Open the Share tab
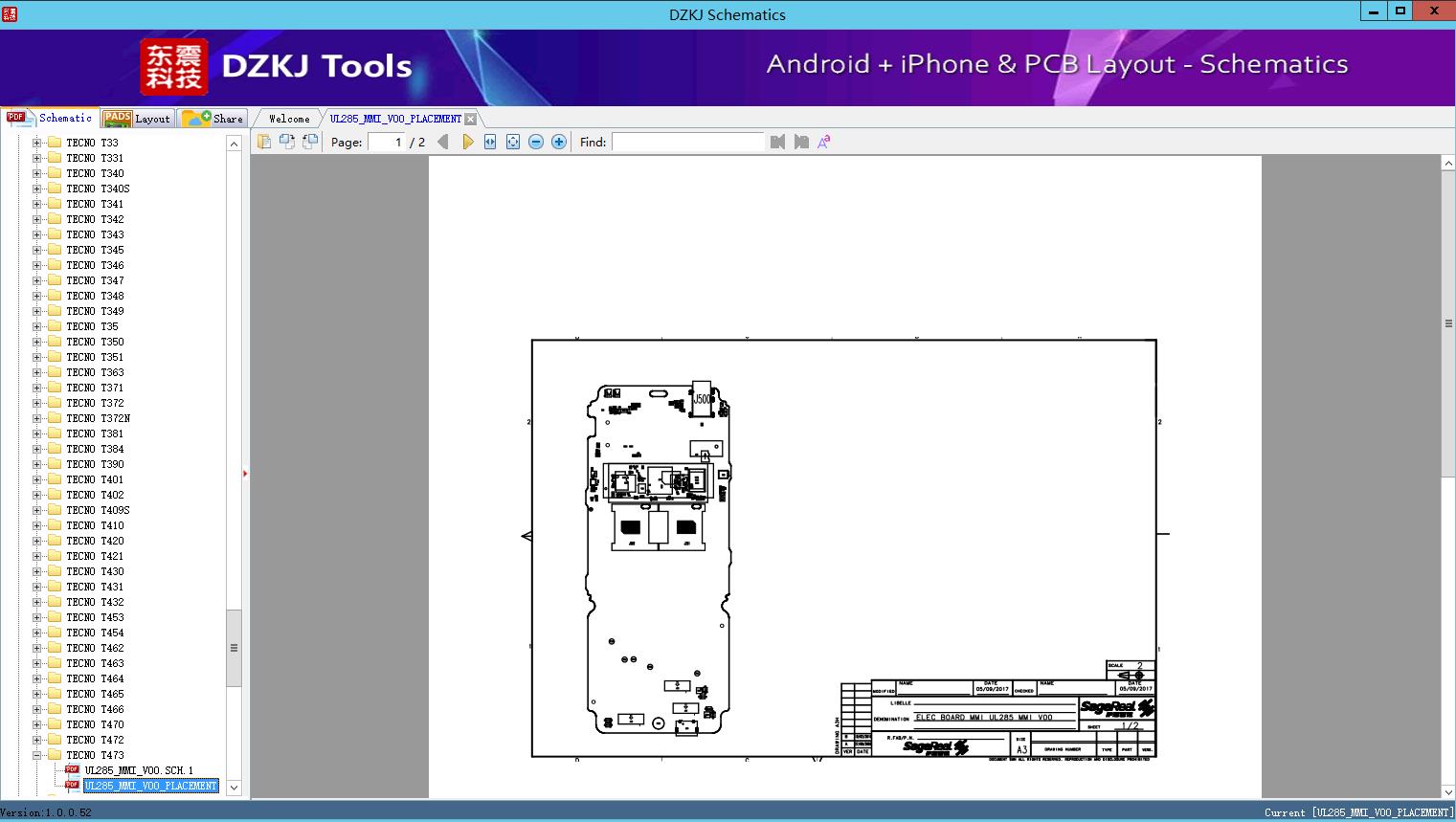Screen dimensions: 1456x822 [x=213, y=119]
